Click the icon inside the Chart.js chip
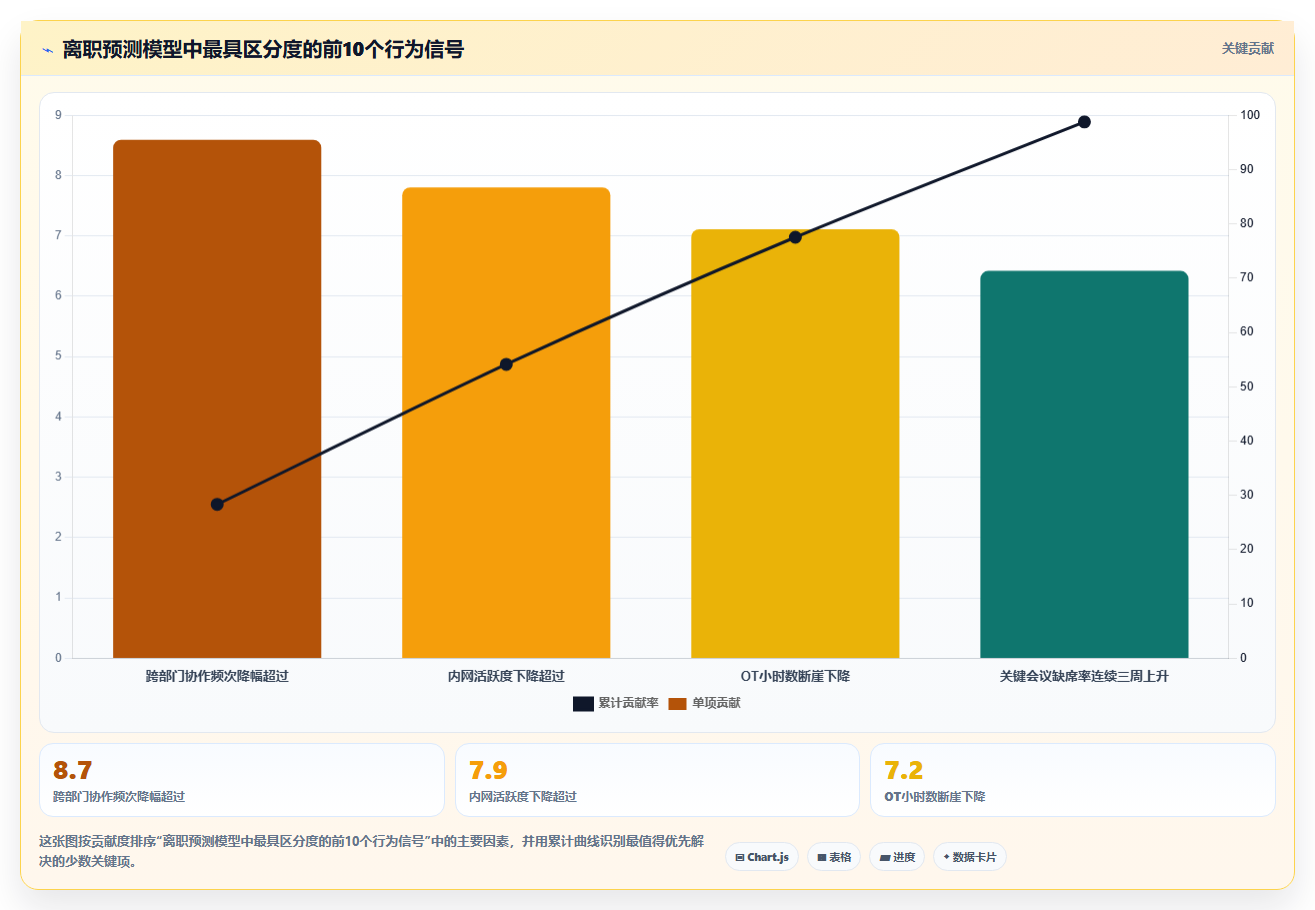Viewport: 1315px width, 910px height. pyautogui.click(x=740, y=857)
